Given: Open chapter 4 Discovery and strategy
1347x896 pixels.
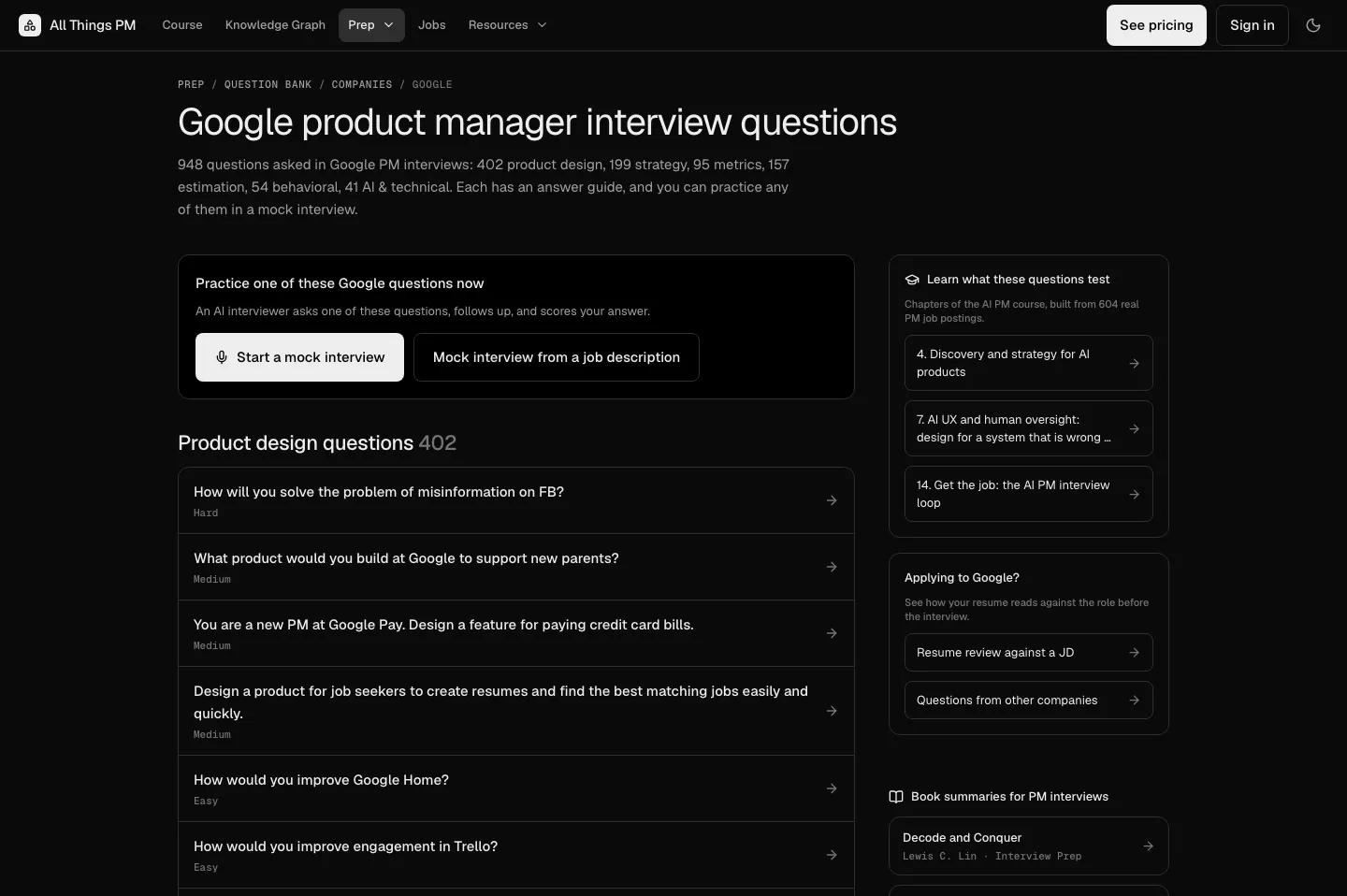Looking at the screenshot, I should [x=1029, y=363].
